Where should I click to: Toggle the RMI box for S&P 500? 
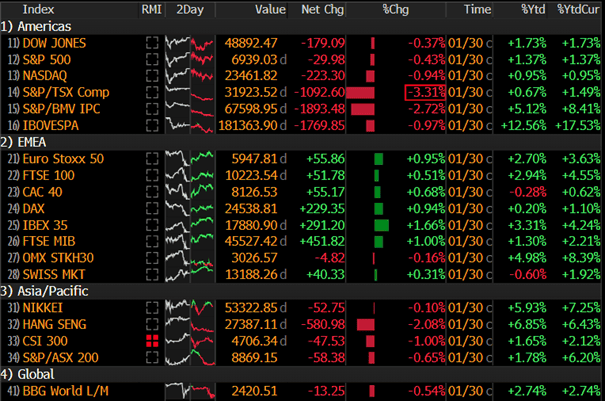[x=152, y=61]
